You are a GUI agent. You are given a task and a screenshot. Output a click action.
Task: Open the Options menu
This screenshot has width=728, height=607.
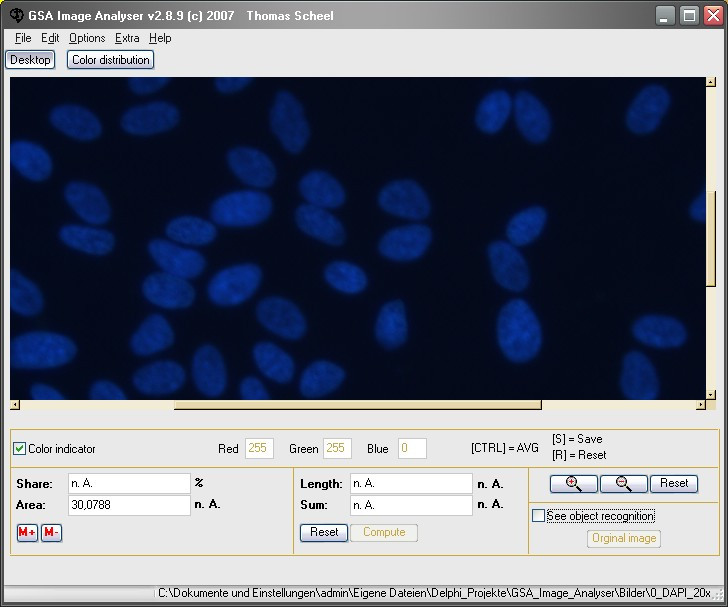coord(87,38)
